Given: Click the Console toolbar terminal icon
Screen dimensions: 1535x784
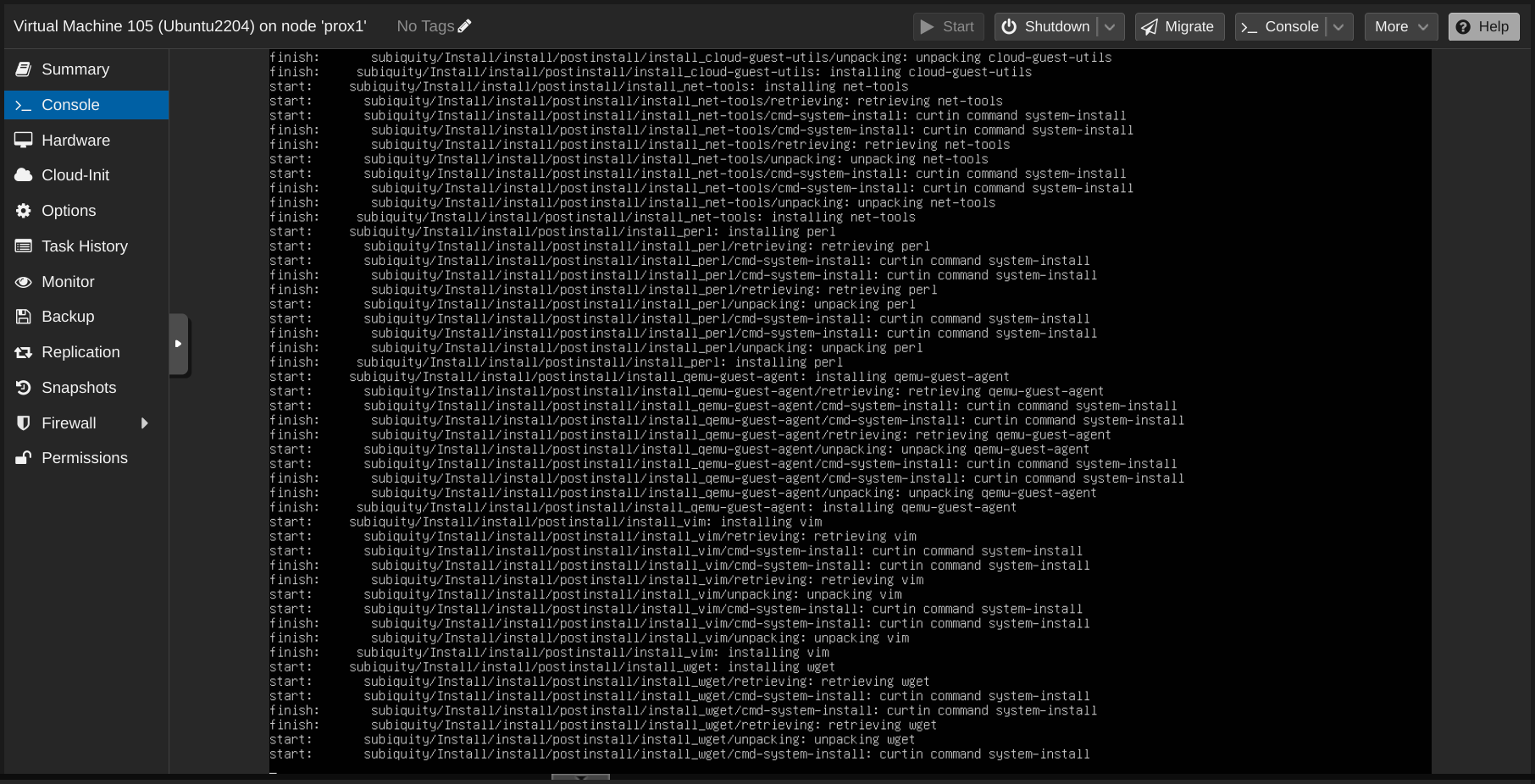Looking at the screenshot, I should tap(1250, 27).
